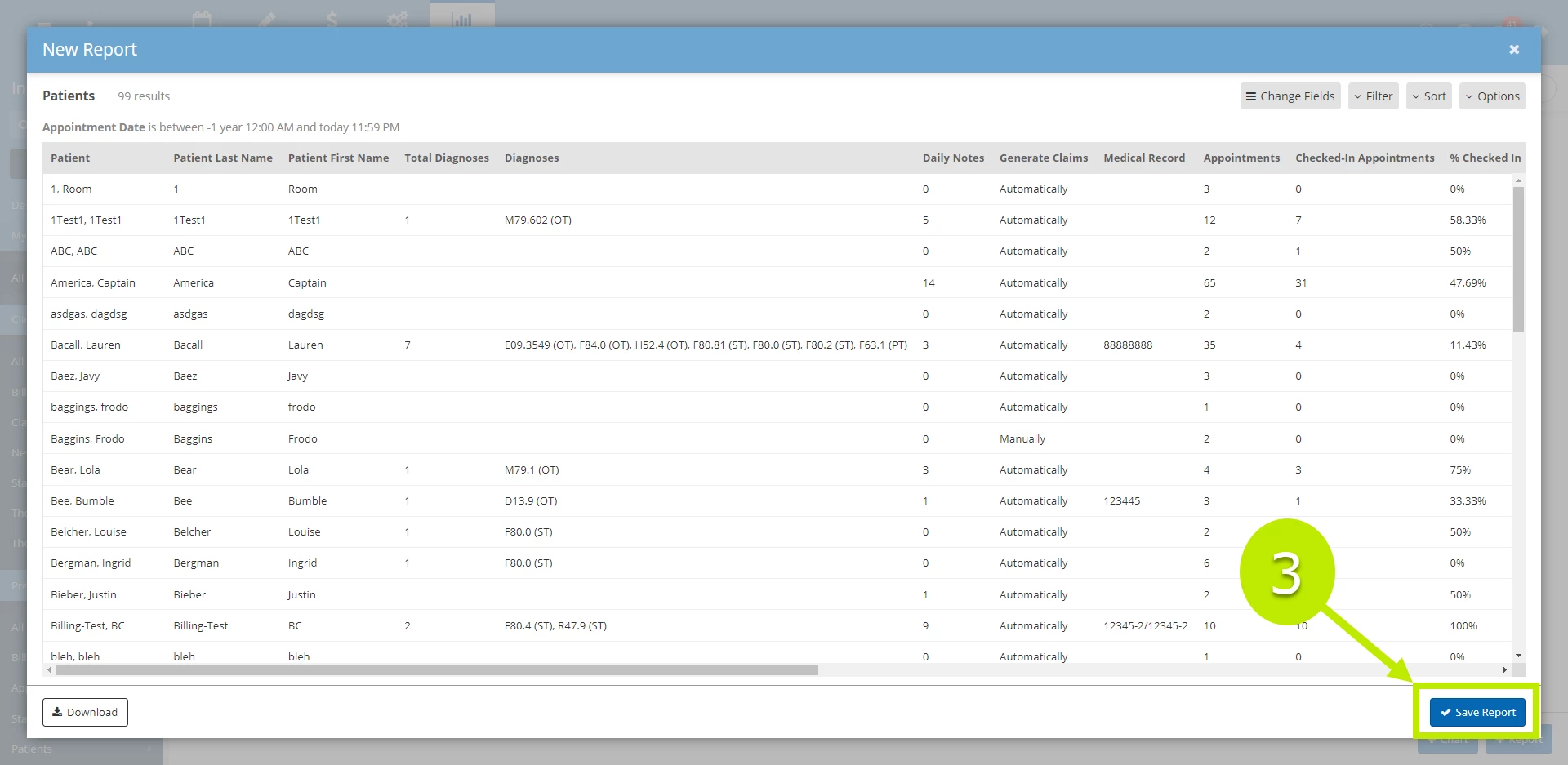
Task: Select patient row Bacall, Lauren
Action: click(777, 345)
